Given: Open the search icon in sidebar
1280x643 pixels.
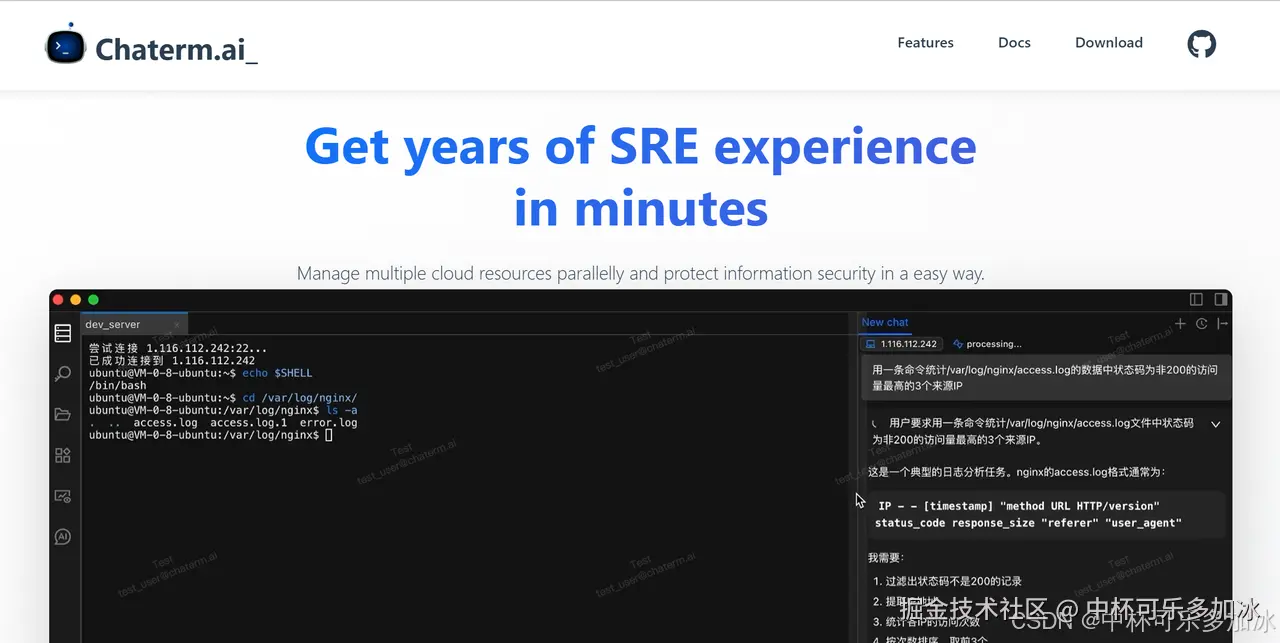Looking at the screenshot, I should point(63,374).
